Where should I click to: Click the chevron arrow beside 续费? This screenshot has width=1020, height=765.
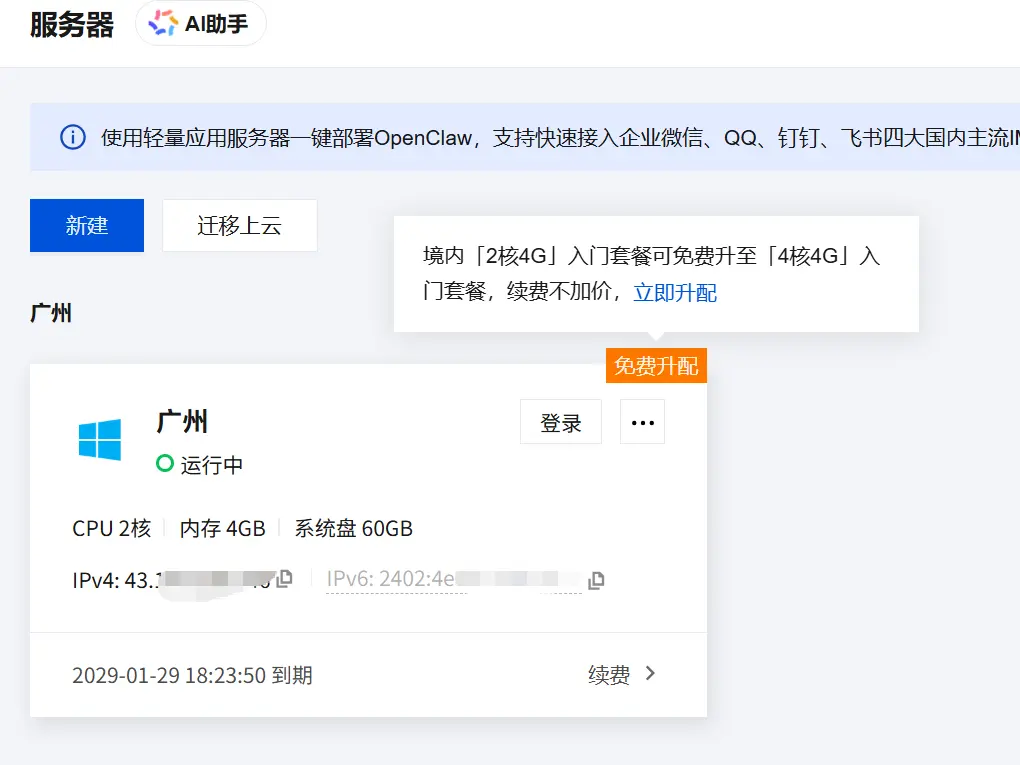tap(650, 673)
